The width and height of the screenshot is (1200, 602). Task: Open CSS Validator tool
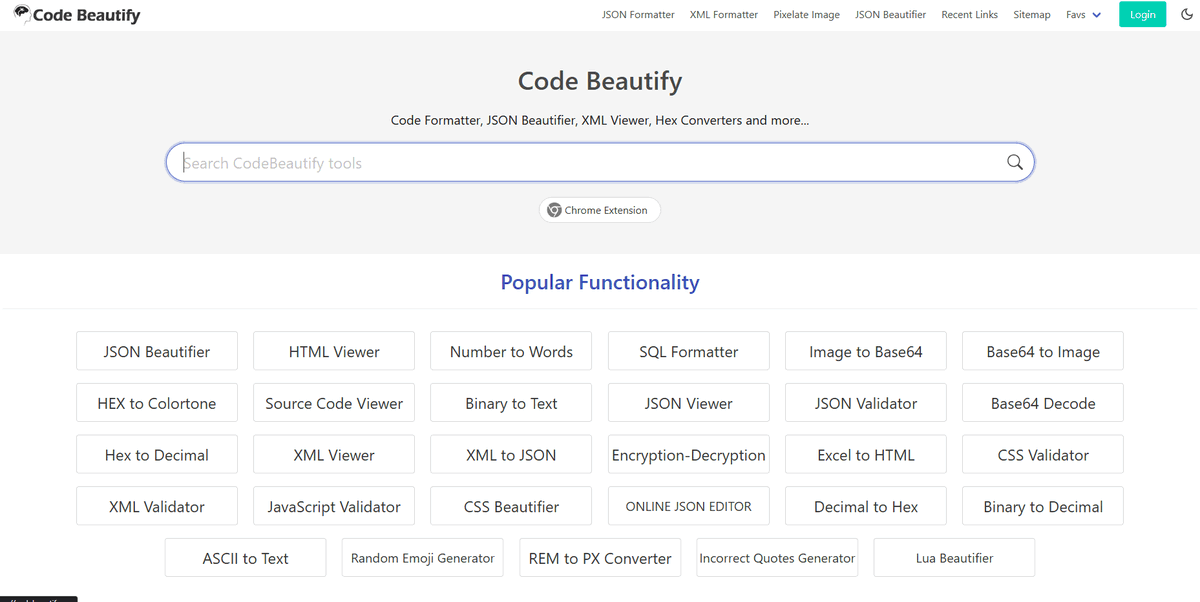1043,454
